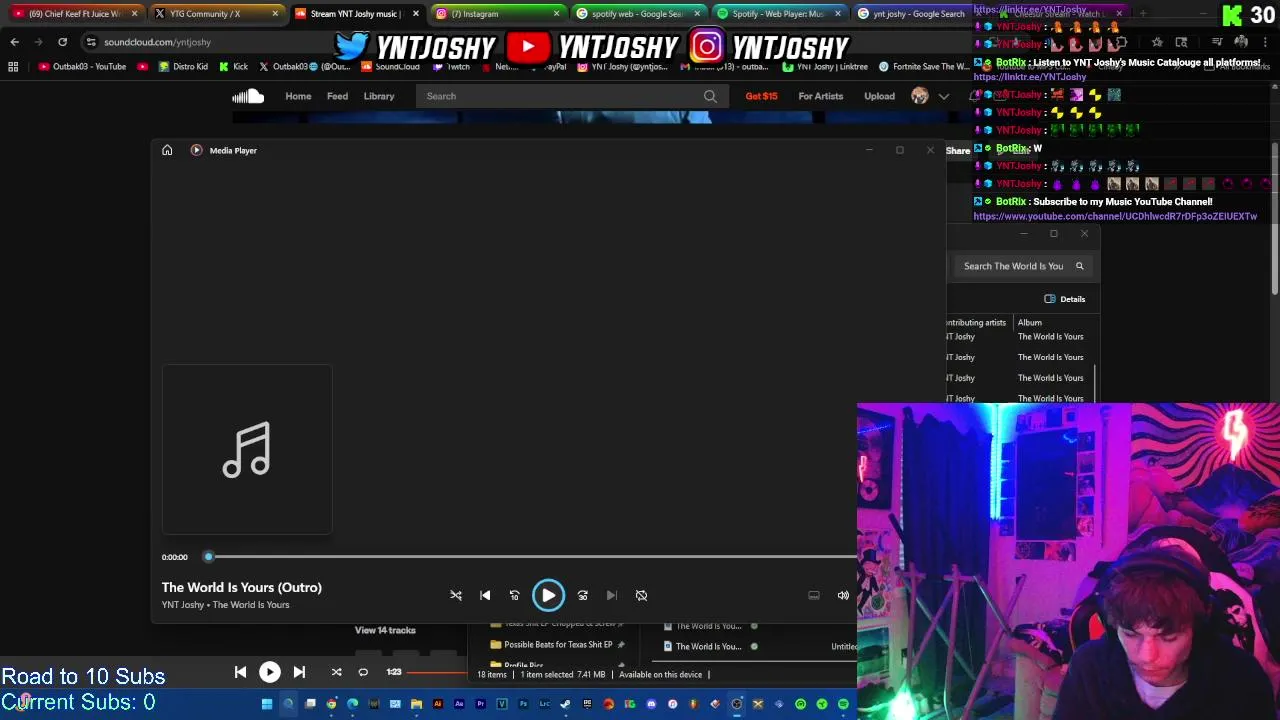Viewport: 1280px width, 720px height.
Task: Open the SoundCloud profile avatar menu
Action: [920, 96]
